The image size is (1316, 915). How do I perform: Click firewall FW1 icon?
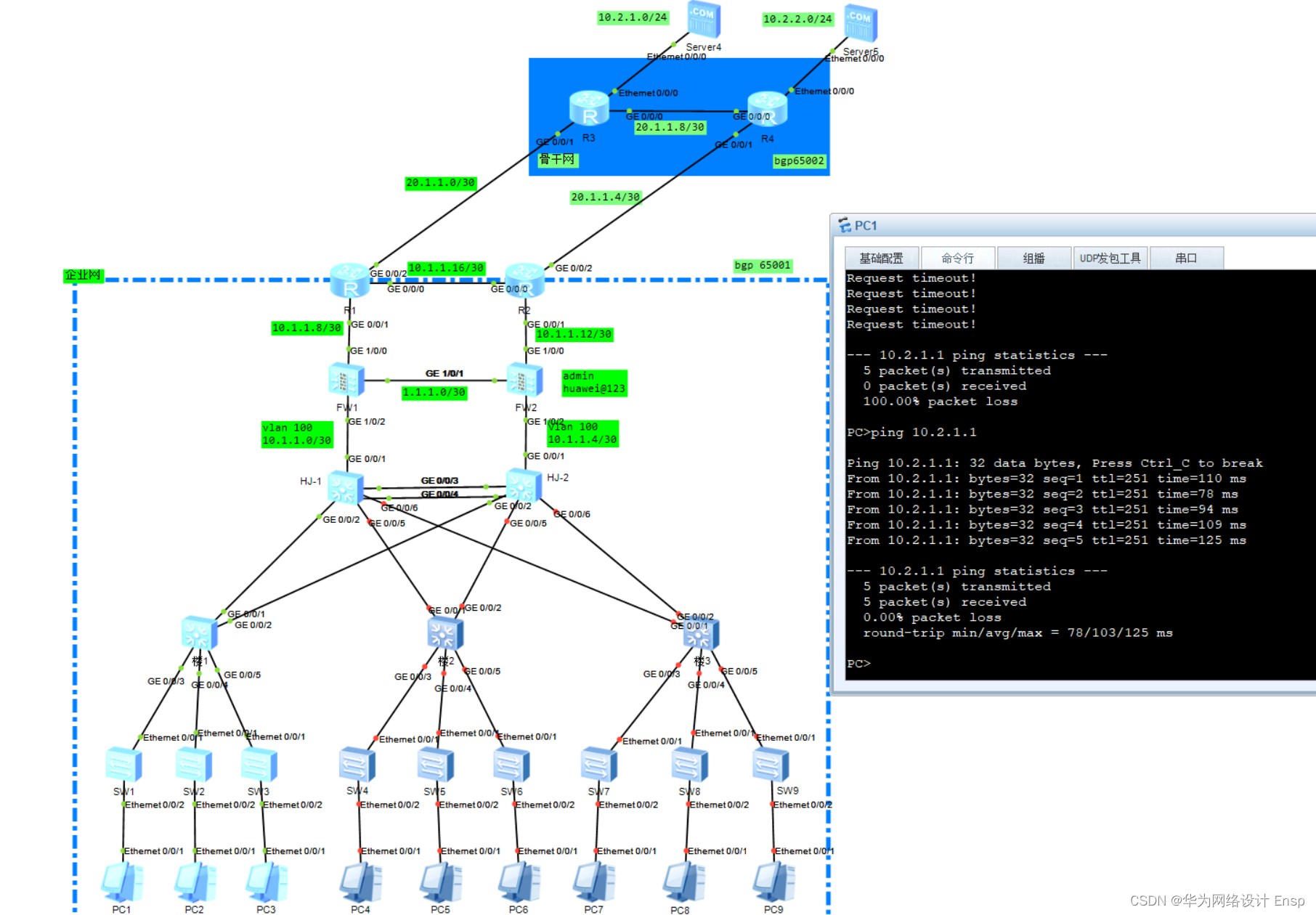(x=346, y=380)
